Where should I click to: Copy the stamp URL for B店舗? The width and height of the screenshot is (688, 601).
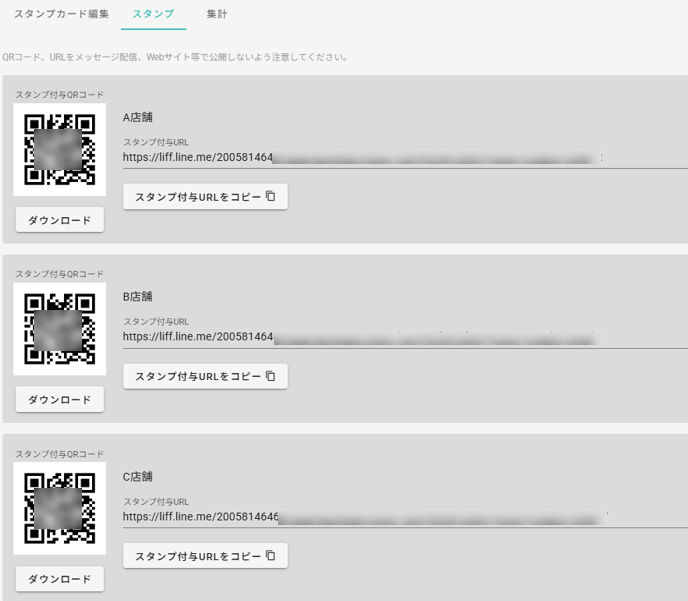(205, 376)
